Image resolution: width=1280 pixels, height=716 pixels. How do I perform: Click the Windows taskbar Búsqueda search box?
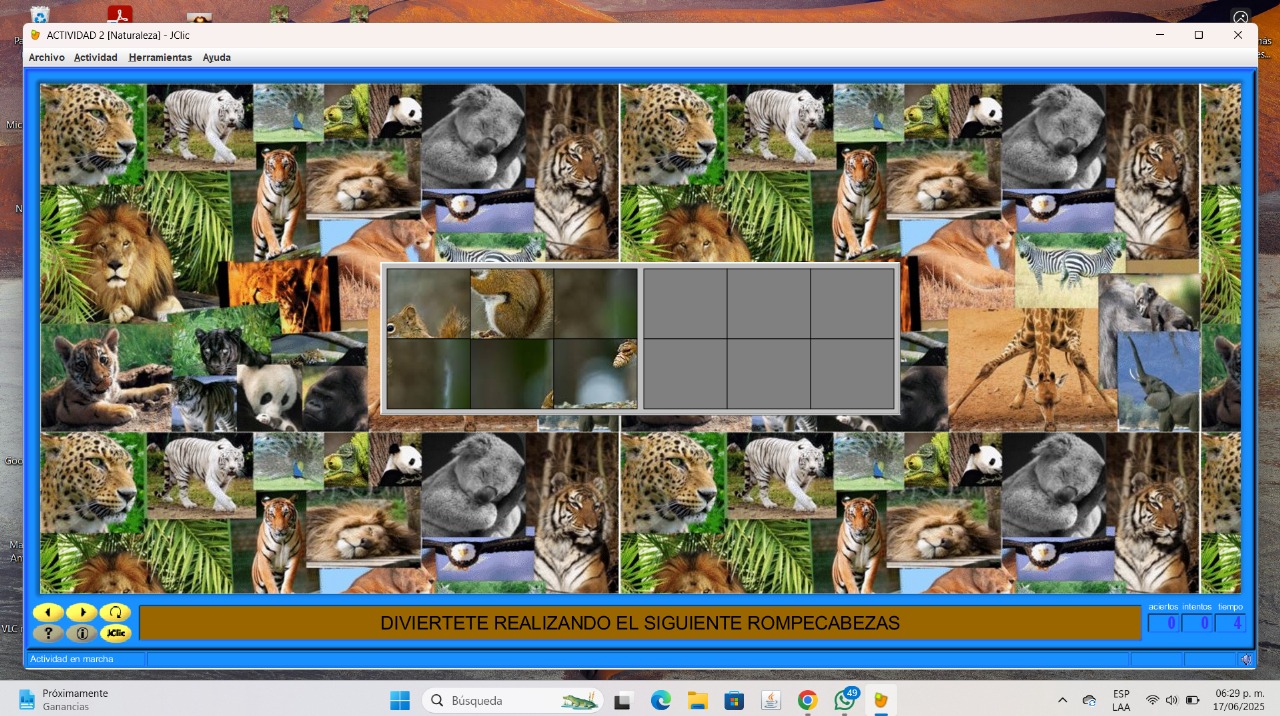(x=512, y=700)
